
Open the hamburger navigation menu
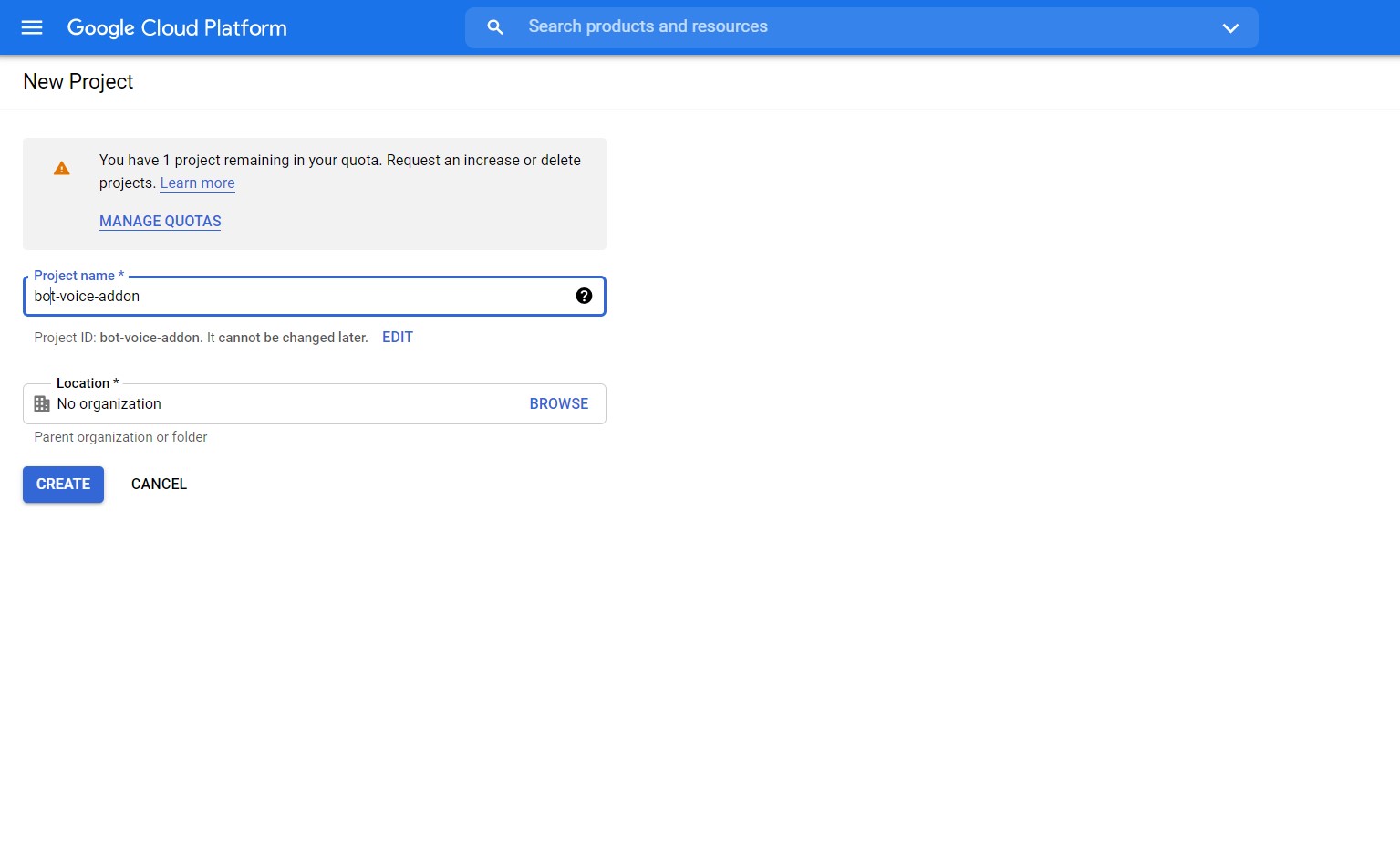point(32,27)
